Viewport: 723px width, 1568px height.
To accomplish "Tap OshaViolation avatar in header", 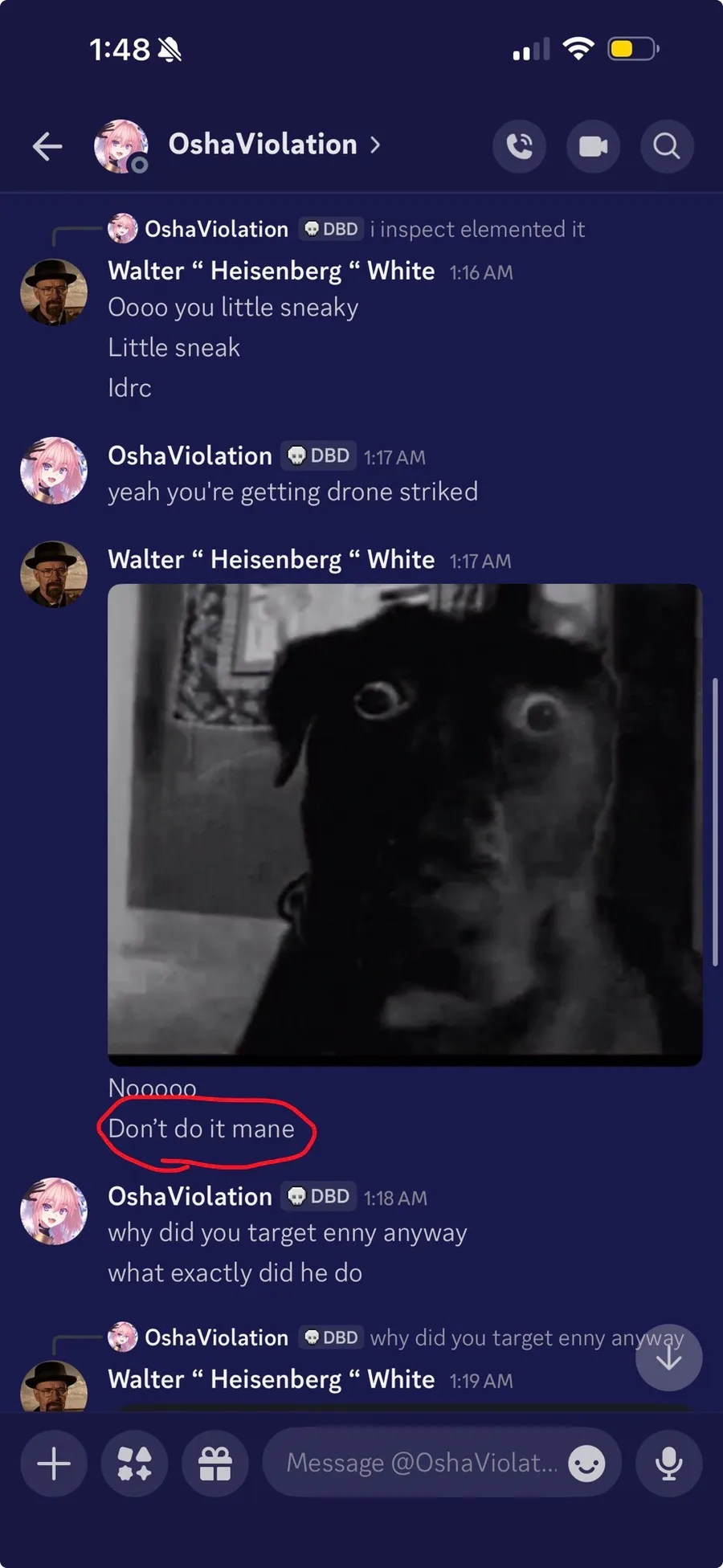I will (121, 146).
